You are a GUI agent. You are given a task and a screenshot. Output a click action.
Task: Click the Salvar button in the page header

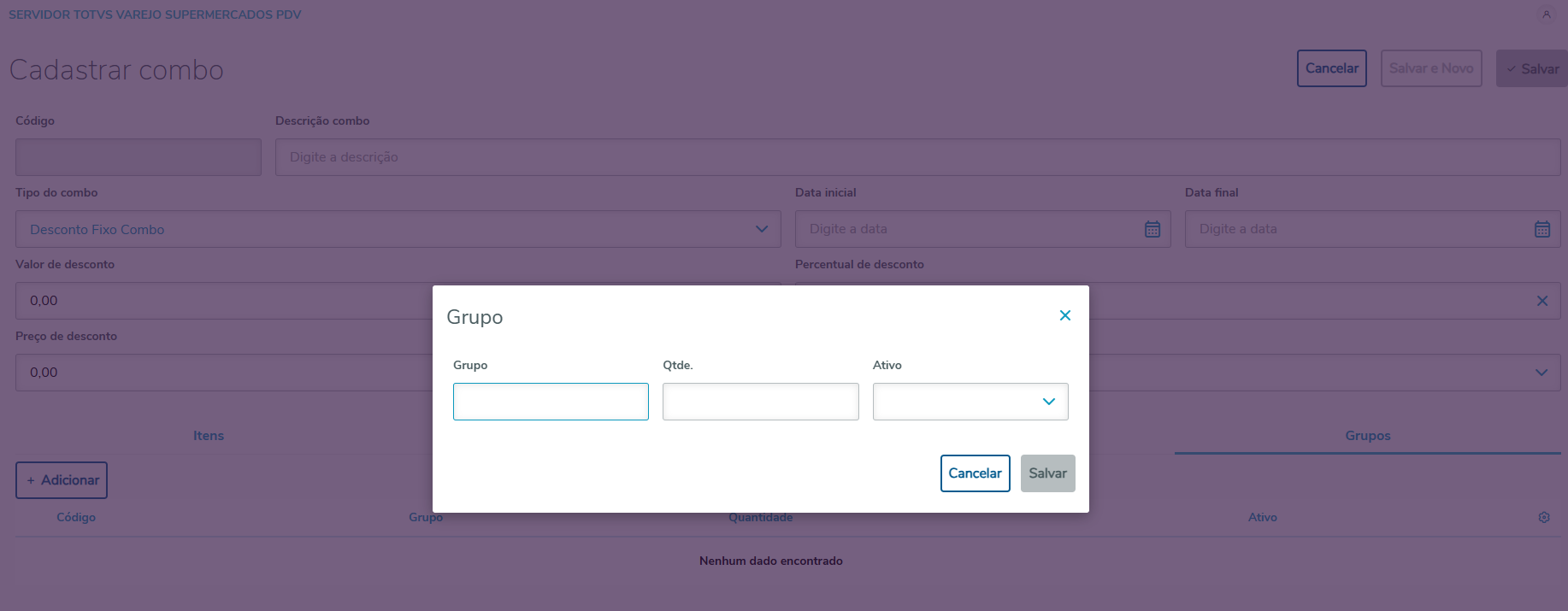(x=1532, y=68)
